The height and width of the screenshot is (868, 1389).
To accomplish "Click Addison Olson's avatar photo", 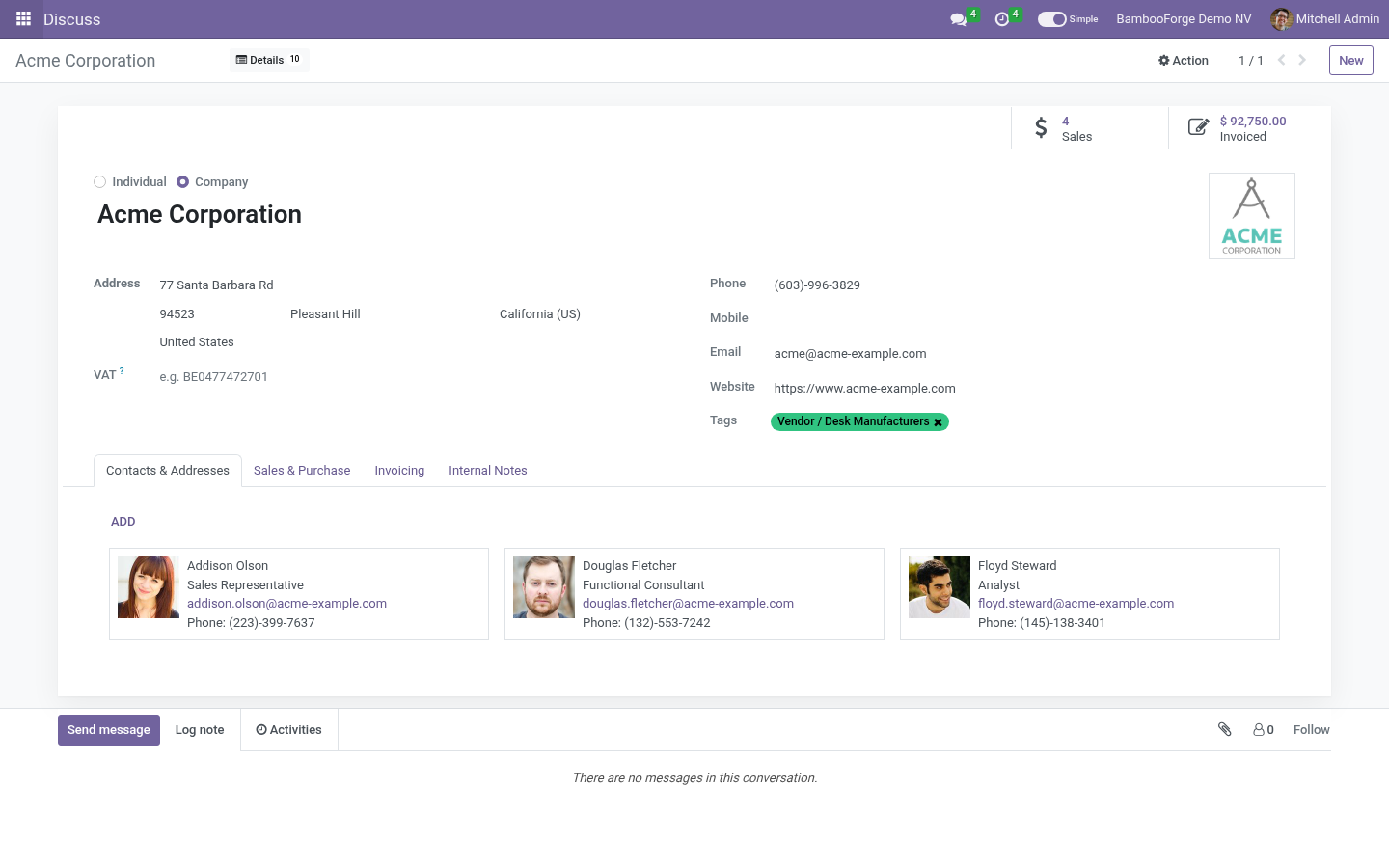I will [149, 587].
